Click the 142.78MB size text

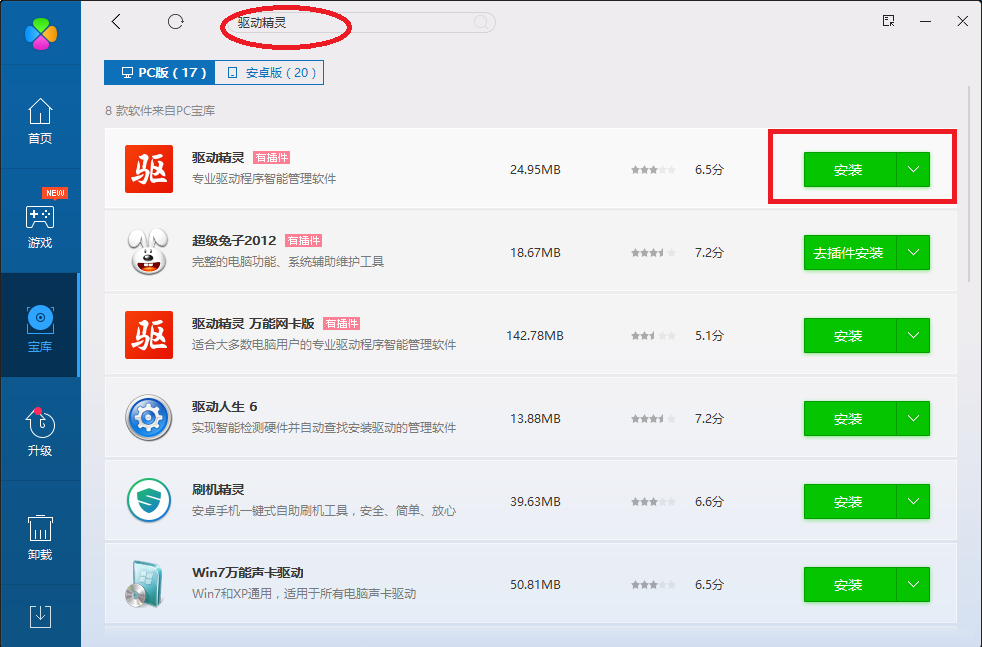tap(535, 336)
